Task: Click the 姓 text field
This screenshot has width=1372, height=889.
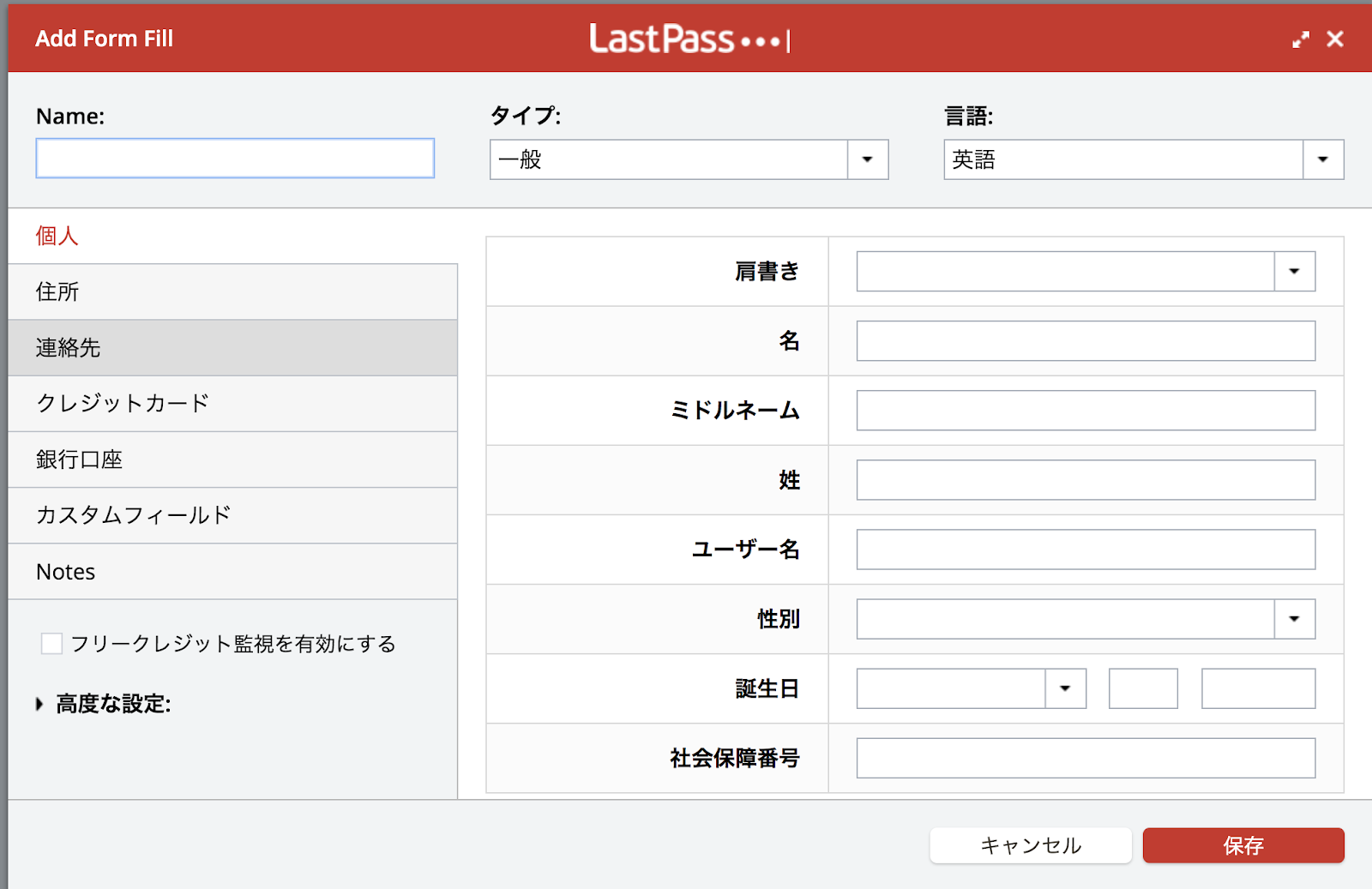Action: pos(1086,480)
